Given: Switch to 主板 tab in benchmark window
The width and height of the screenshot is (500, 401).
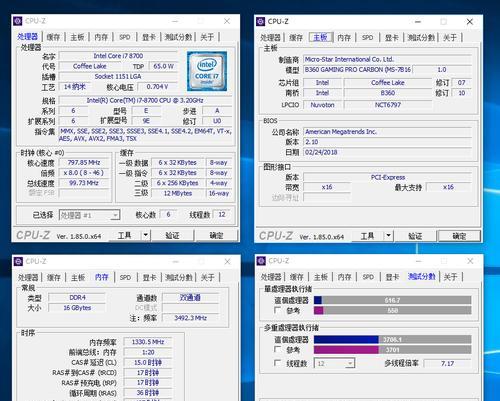Looking at the screenshot, I should coord(321,277).
